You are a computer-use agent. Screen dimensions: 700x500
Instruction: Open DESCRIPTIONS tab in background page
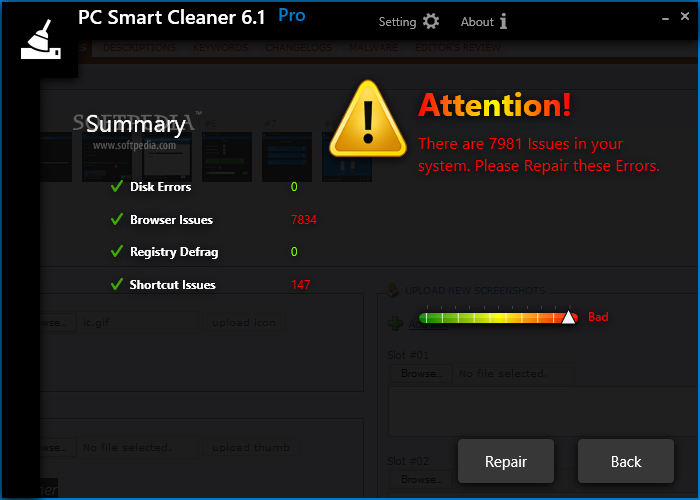tap(140, 47)
